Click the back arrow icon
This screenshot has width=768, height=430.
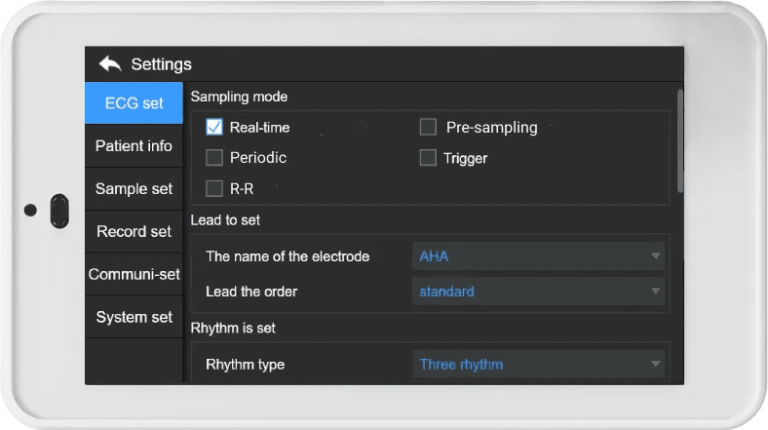pyautogui.click(x=109, y=64)
